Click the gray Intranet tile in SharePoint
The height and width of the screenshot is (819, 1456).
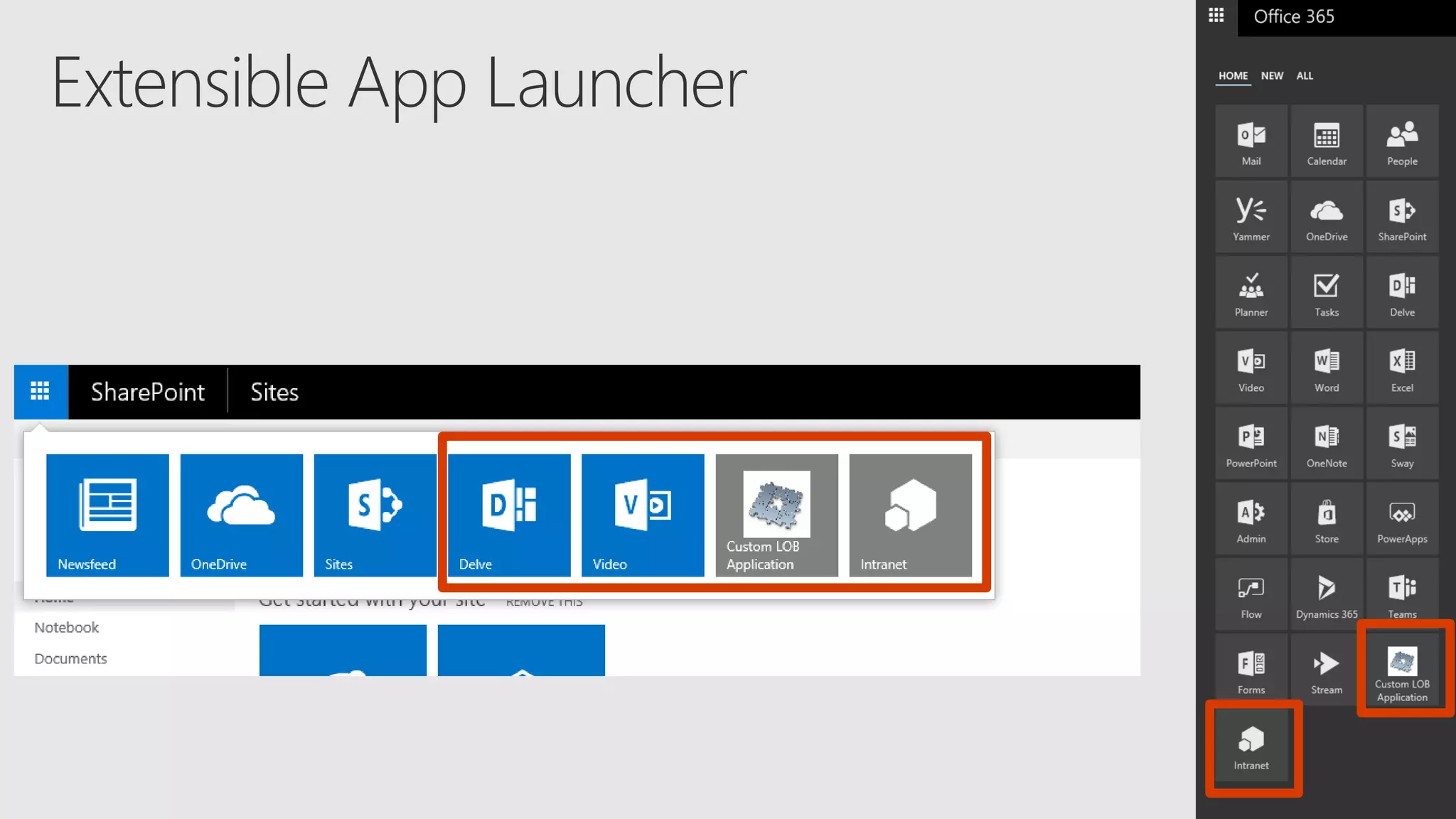pos(910,515)
